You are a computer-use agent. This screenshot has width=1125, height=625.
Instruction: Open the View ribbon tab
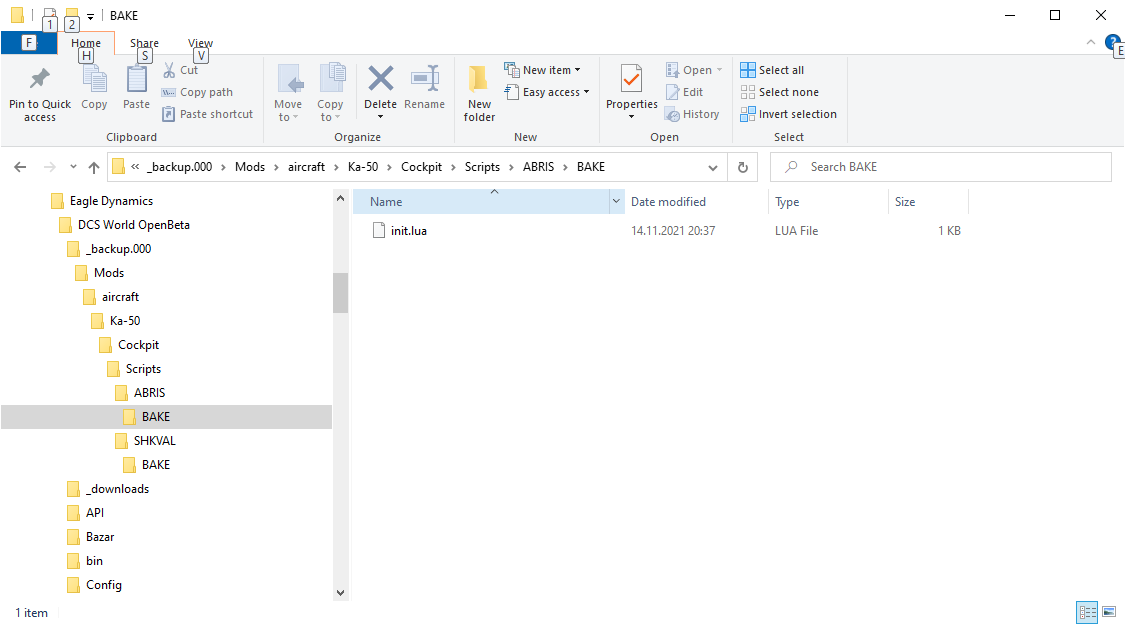click(200, 43)
